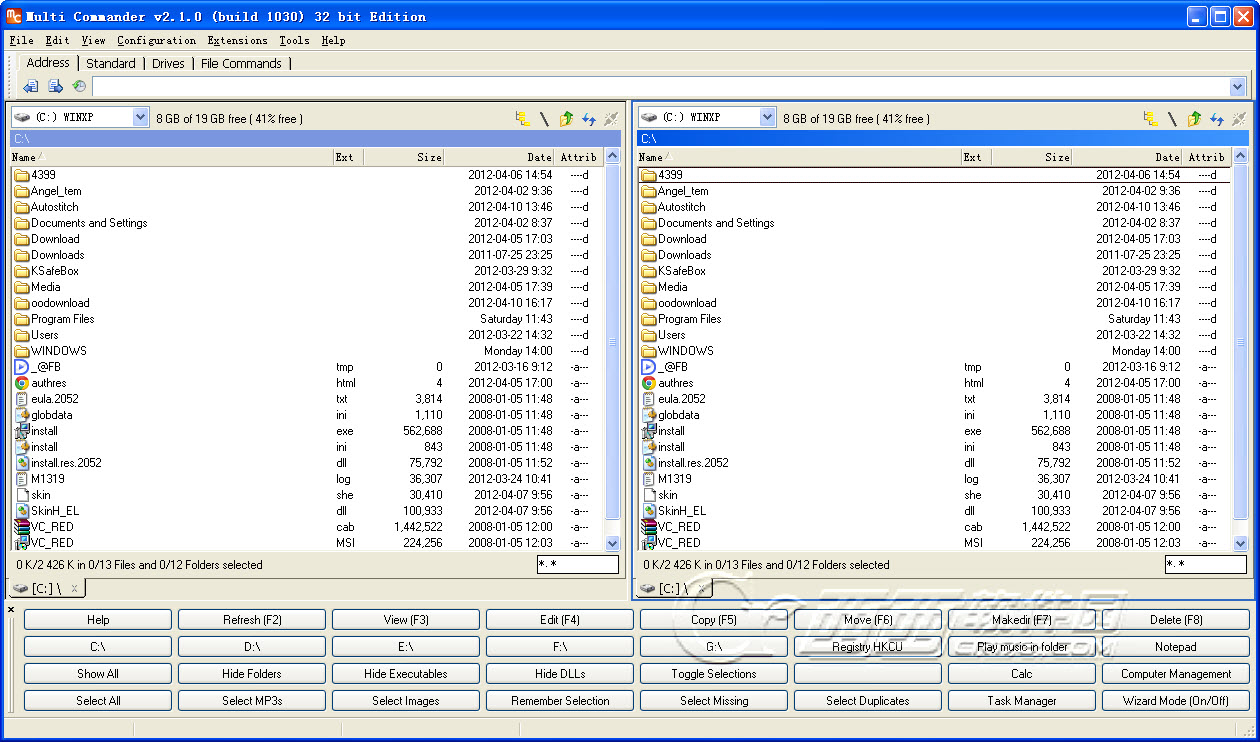1260x742 pixels.
Task: Switch to the File Commands tab
Action: coord(241,63)
